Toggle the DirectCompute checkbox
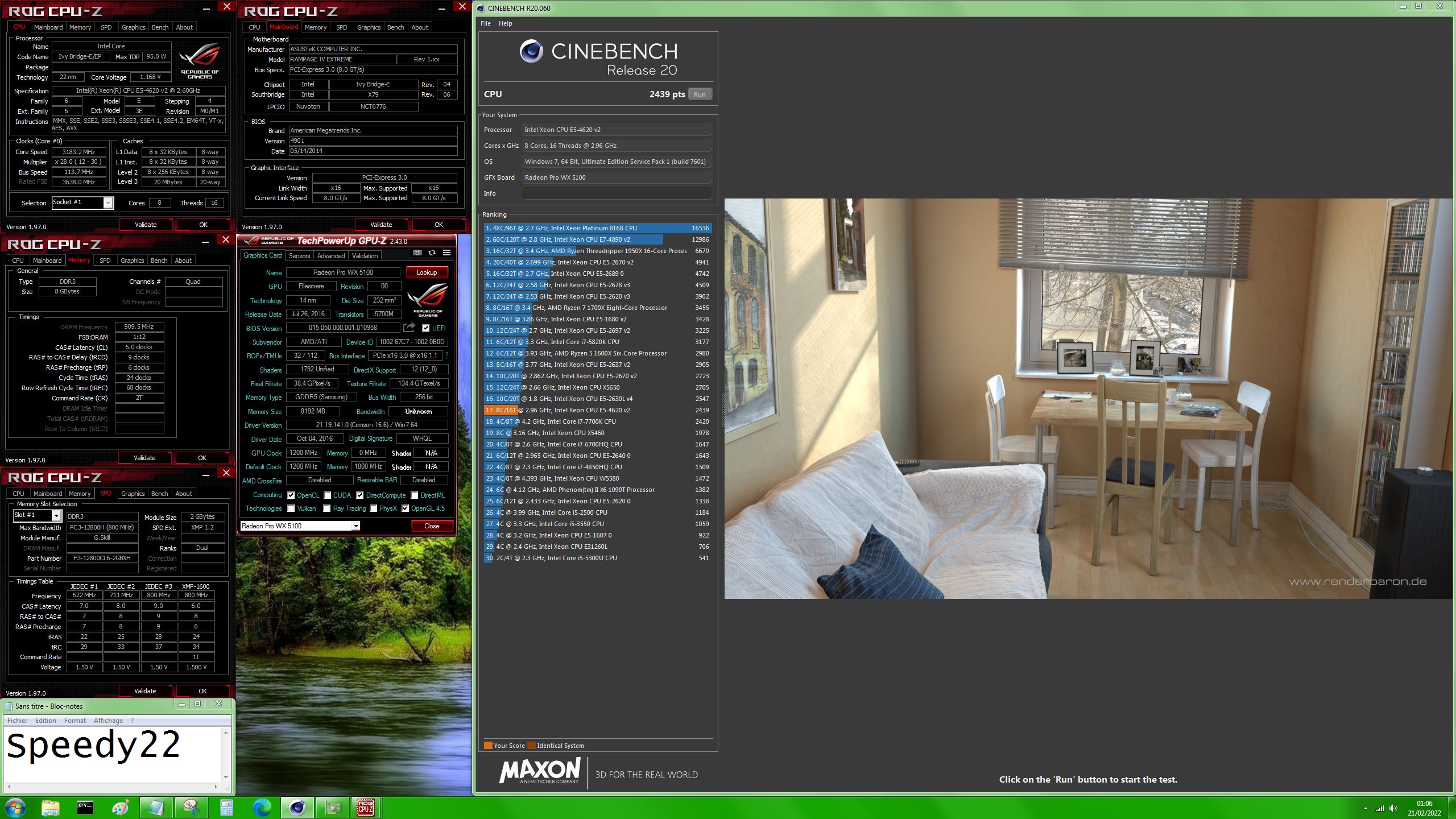The height and width of the screenshot is (819, 1456). point(359,495)
